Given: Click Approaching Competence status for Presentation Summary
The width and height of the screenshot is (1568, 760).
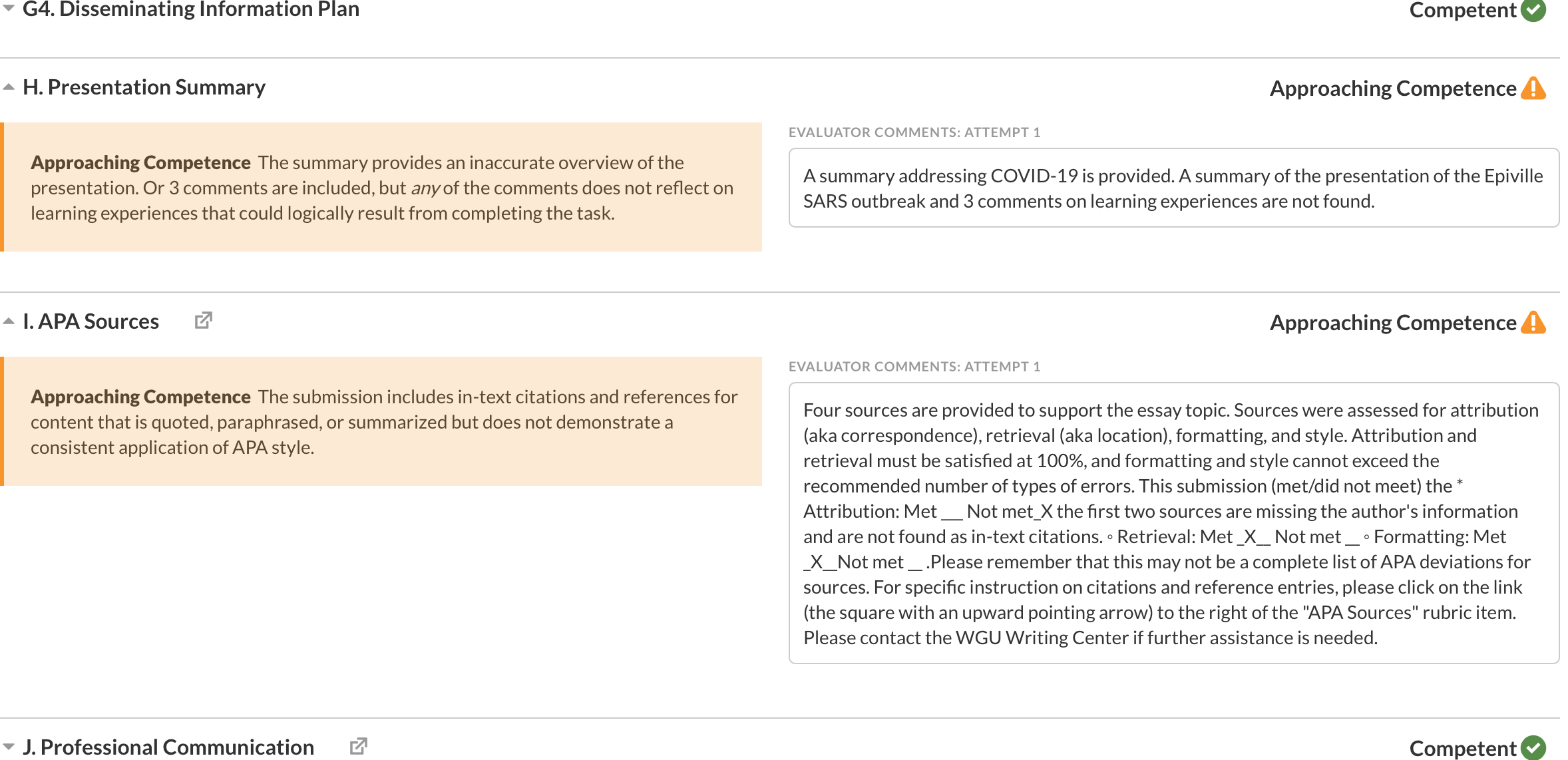Looking at the screenshot, I should 1392,89.
